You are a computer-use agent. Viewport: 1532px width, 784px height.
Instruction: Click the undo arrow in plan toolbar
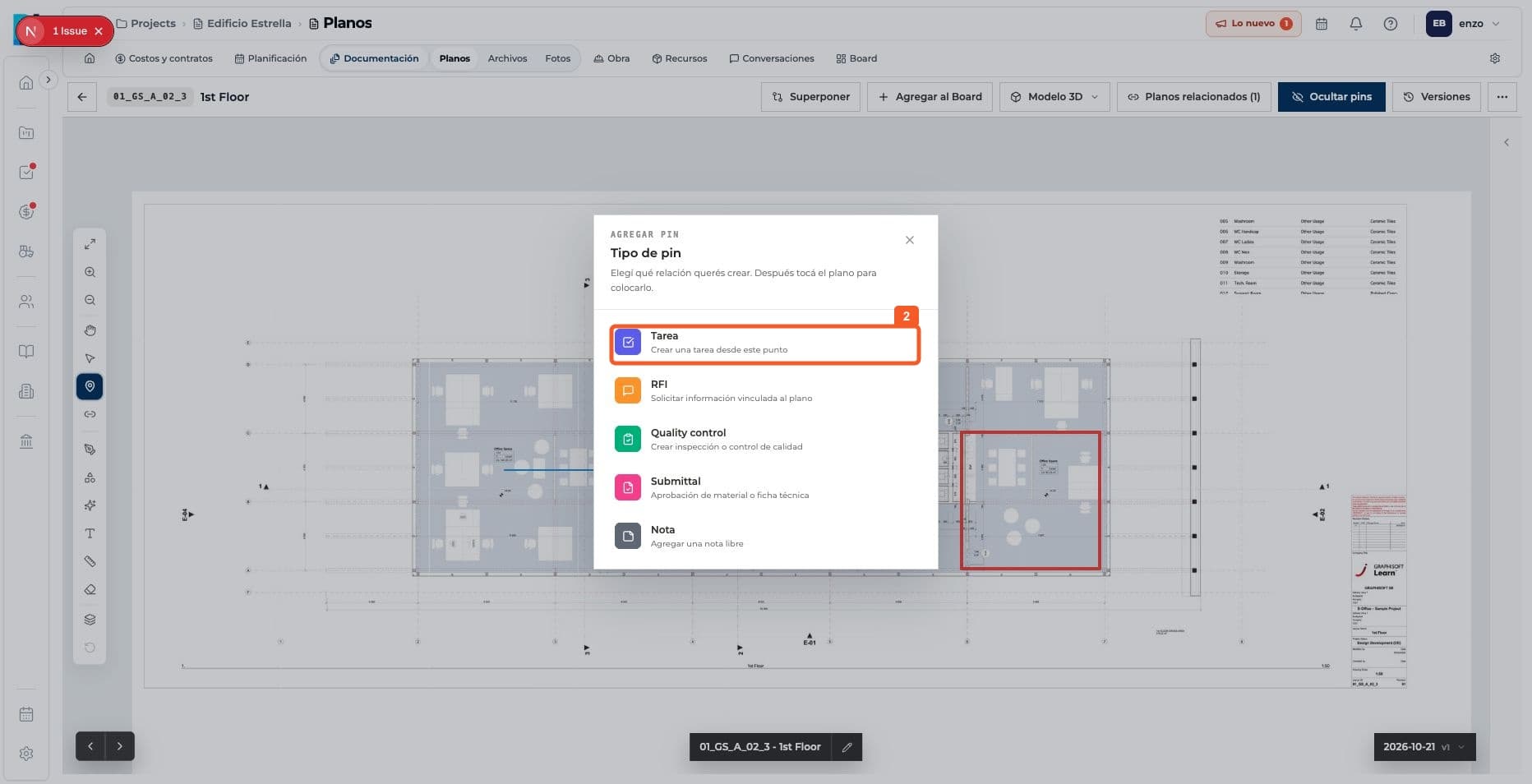pyautogui.click(x=90, y=648)
